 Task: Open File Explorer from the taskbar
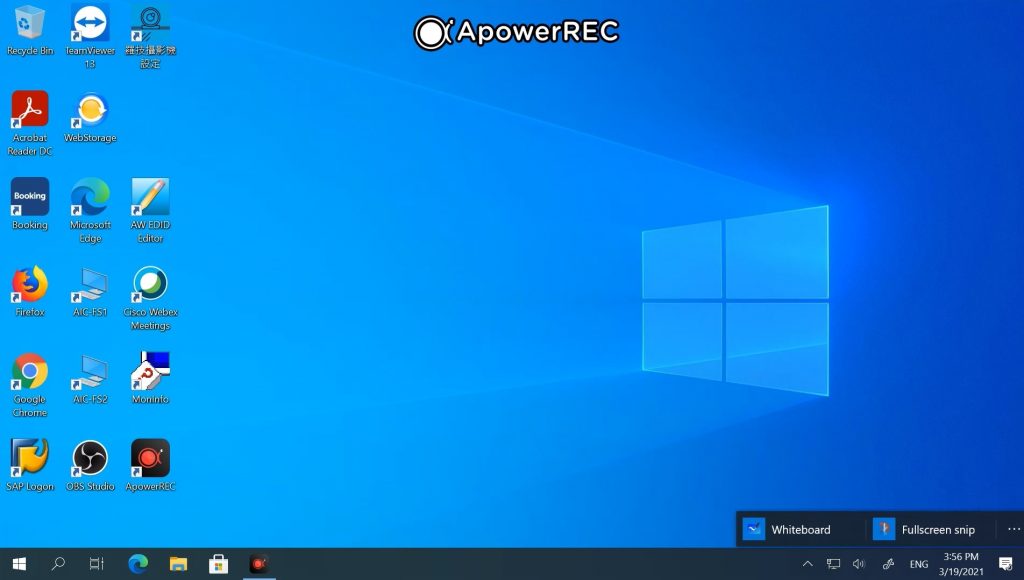tap(178, 564)
